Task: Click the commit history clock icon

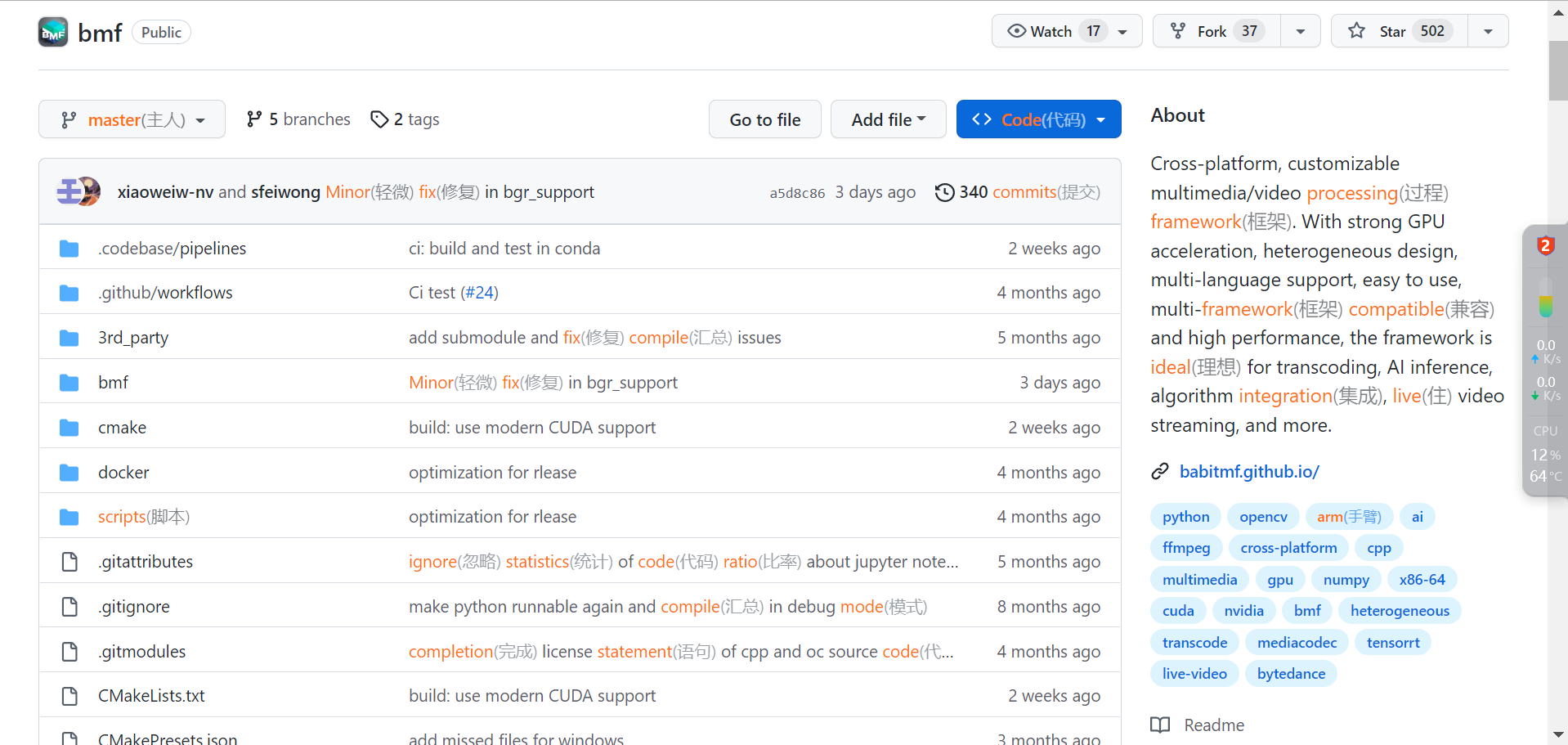Action: [944, 192]
